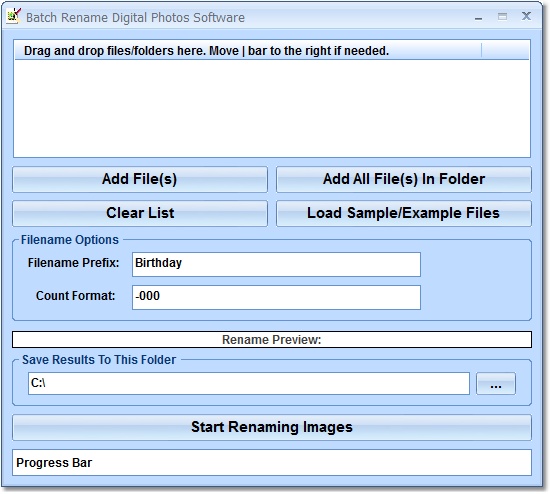Viewport: 550px width, 494px height.
Task: Click the Rename Preview bar
Action: (272, 339)
